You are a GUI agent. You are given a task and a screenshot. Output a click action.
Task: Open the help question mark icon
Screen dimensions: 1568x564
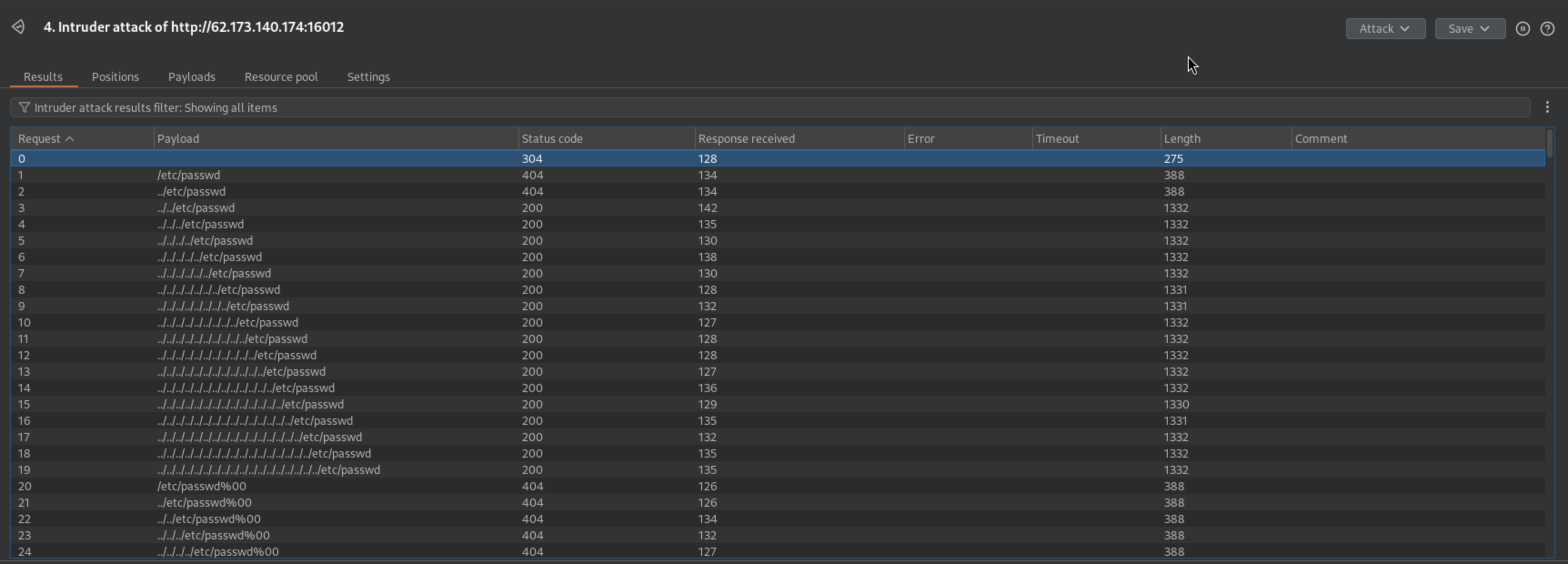click(1547, 29)
